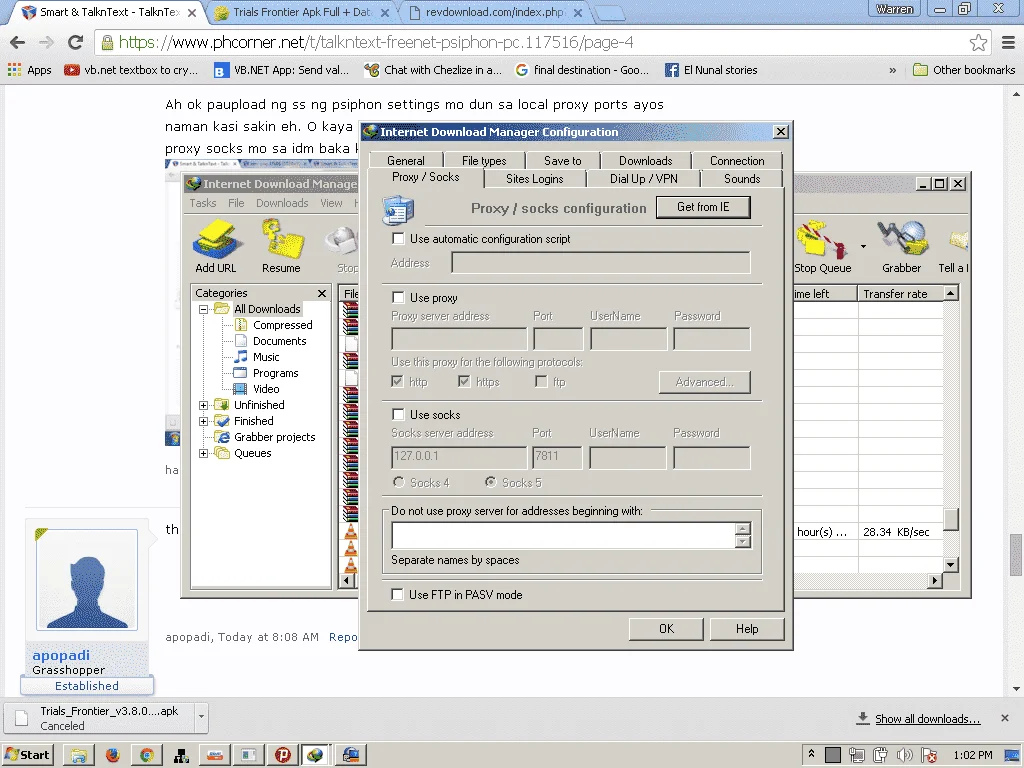
Task: Click OK in IDM Configuration
Action: 666,628
